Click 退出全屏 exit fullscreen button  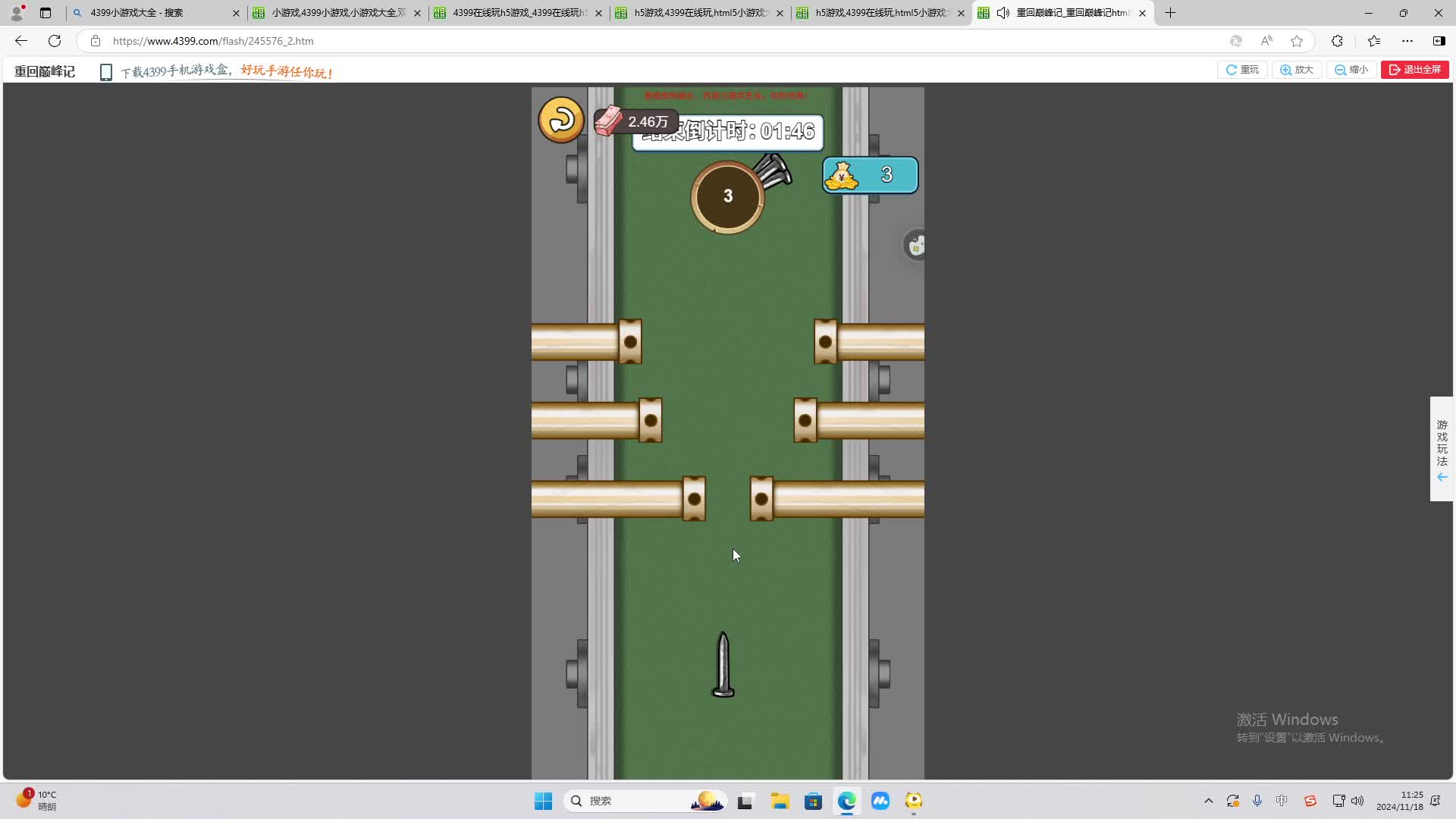(1414, 70)
